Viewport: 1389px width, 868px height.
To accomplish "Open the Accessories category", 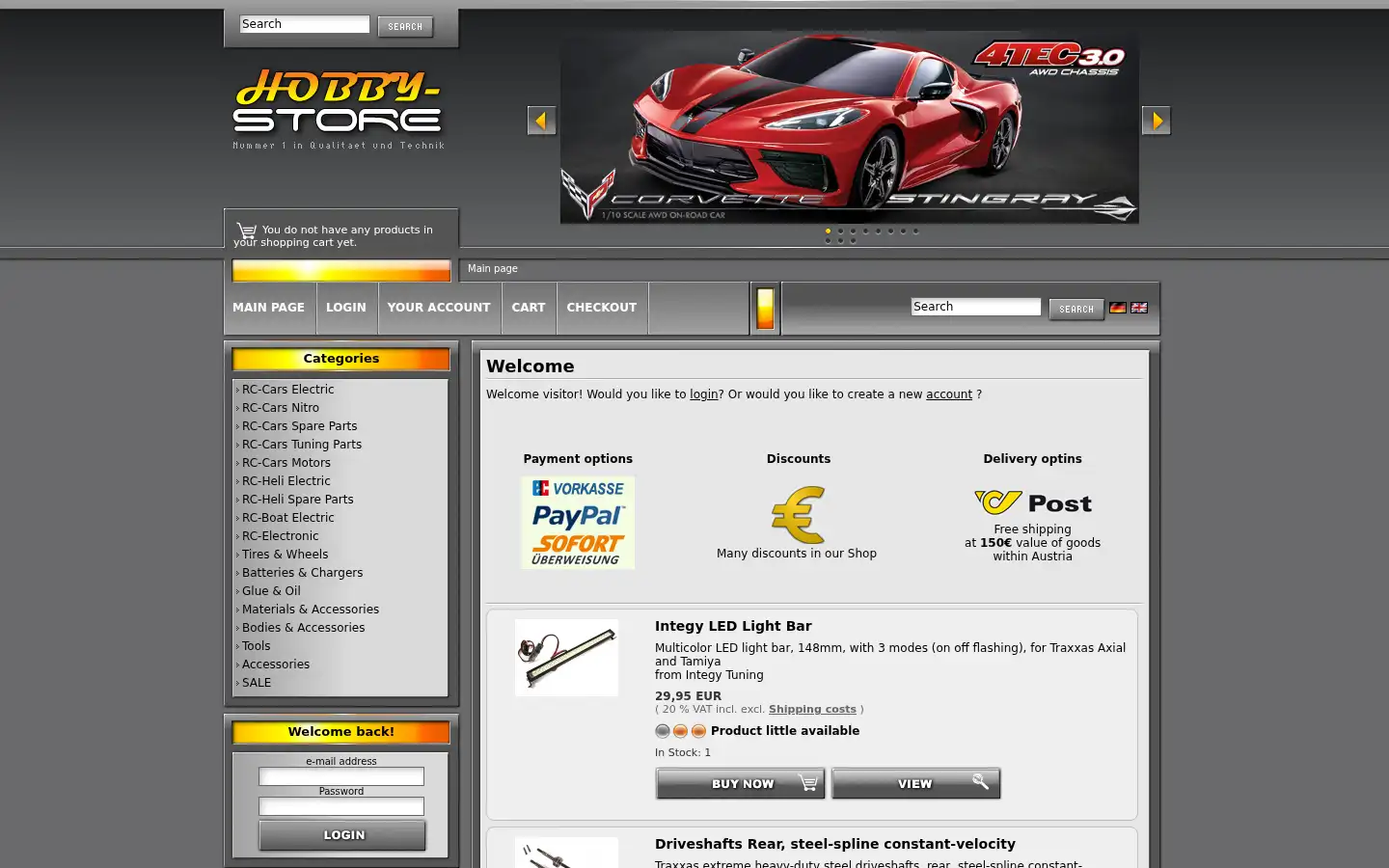I will (276, 665).
